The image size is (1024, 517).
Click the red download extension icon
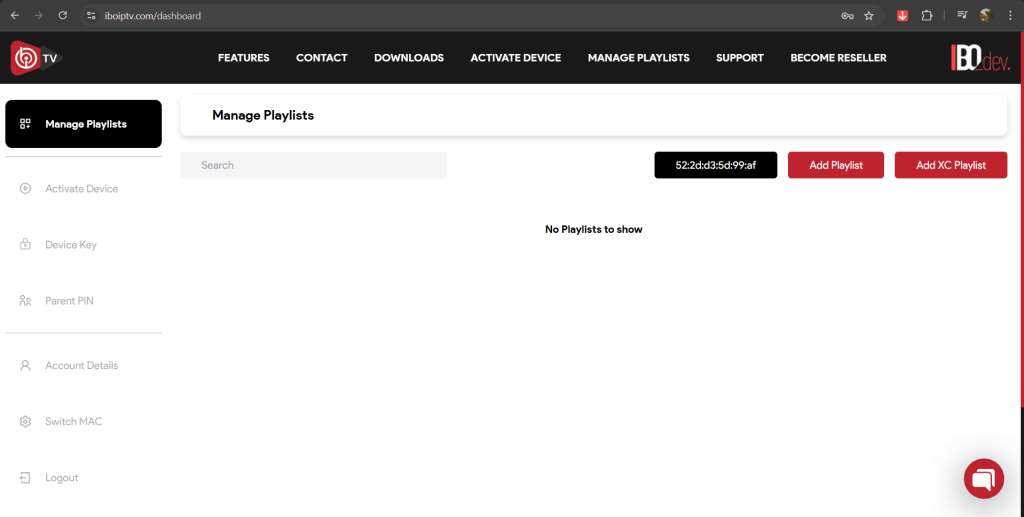tap(902, 16)
